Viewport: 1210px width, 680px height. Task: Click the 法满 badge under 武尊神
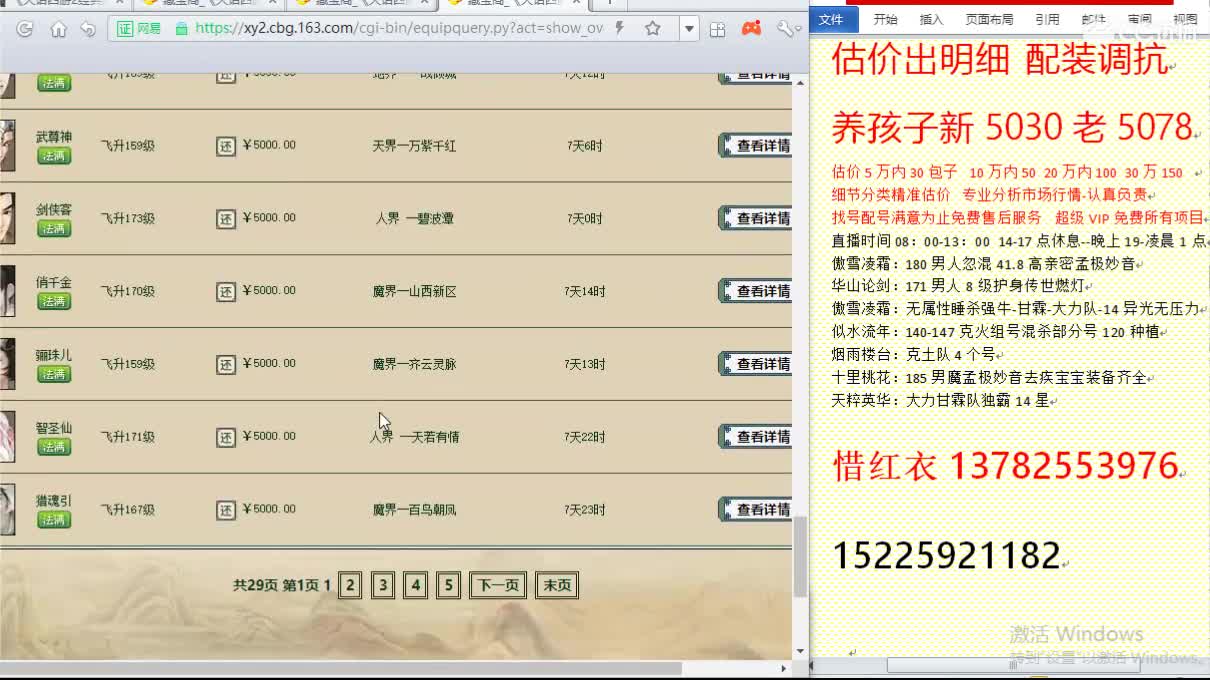54,156
